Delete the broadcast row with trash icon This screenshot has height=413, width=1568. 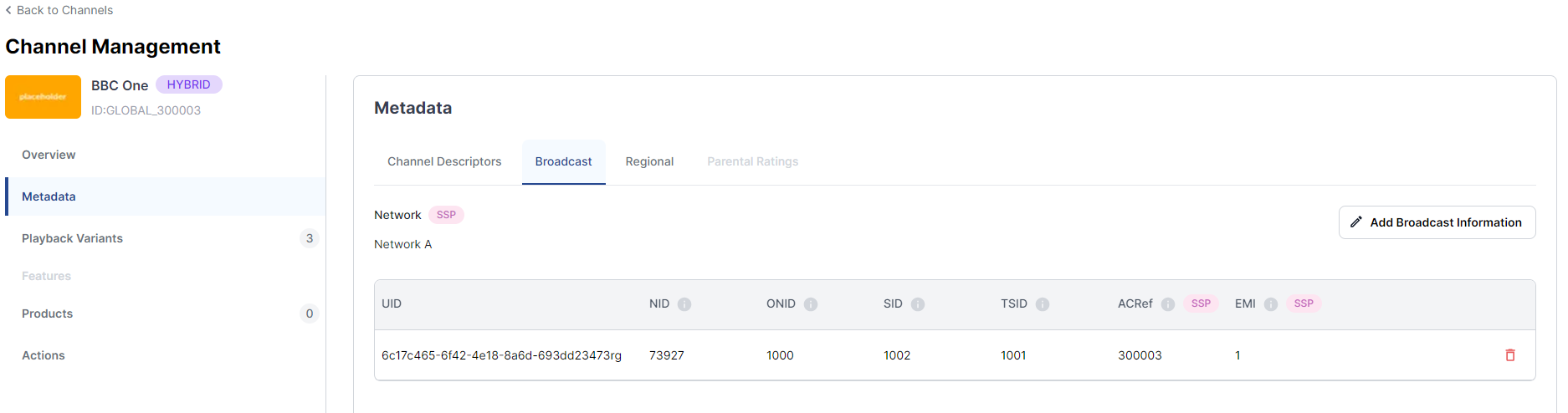click(1510, 355)
